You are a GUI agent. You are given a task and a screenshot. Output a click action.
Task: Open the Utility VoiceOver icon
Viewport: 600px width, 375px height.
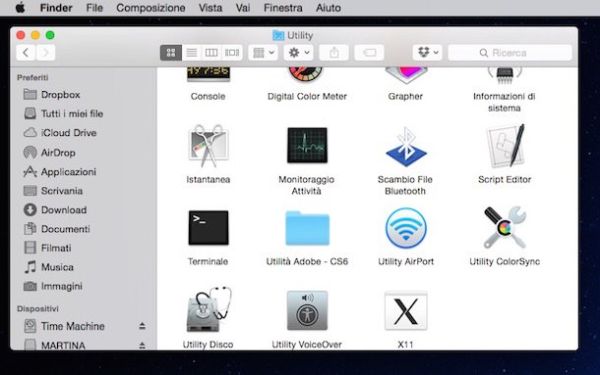click(307, 310)
